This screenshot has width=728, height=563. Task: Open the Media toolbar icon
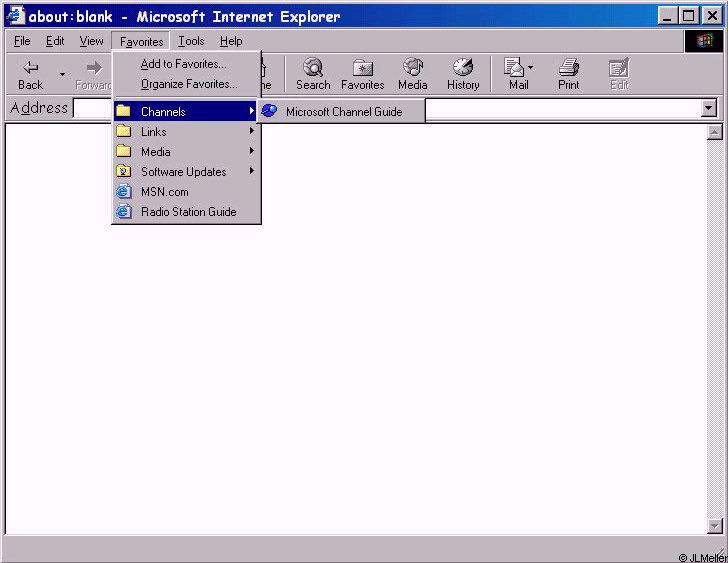[x=413, y=67]
